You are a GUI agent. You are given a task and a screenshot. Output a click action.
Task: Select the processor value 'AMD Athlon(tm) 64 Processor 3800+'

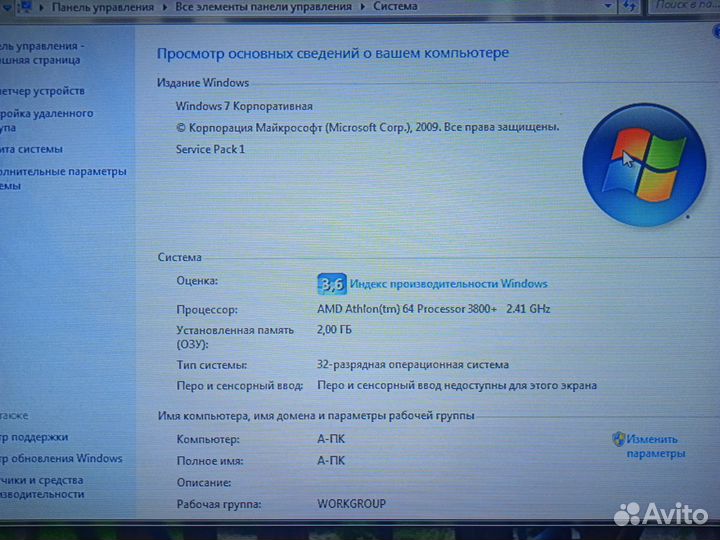coord(407,309)
